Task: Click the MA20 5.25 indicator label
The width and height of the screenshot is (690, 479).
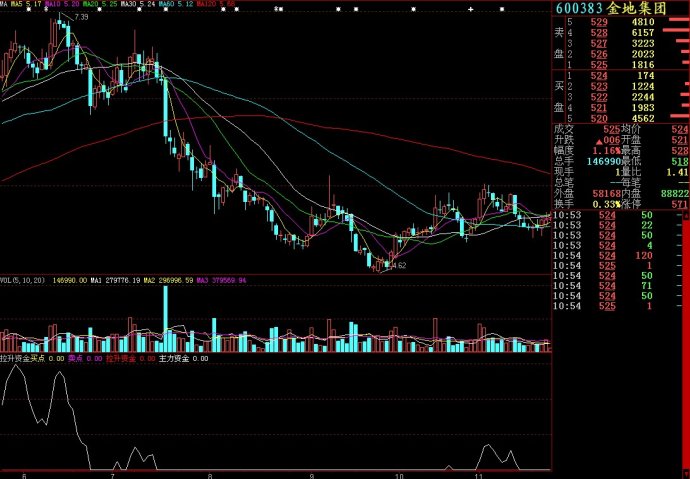Action: pos(100,4)
